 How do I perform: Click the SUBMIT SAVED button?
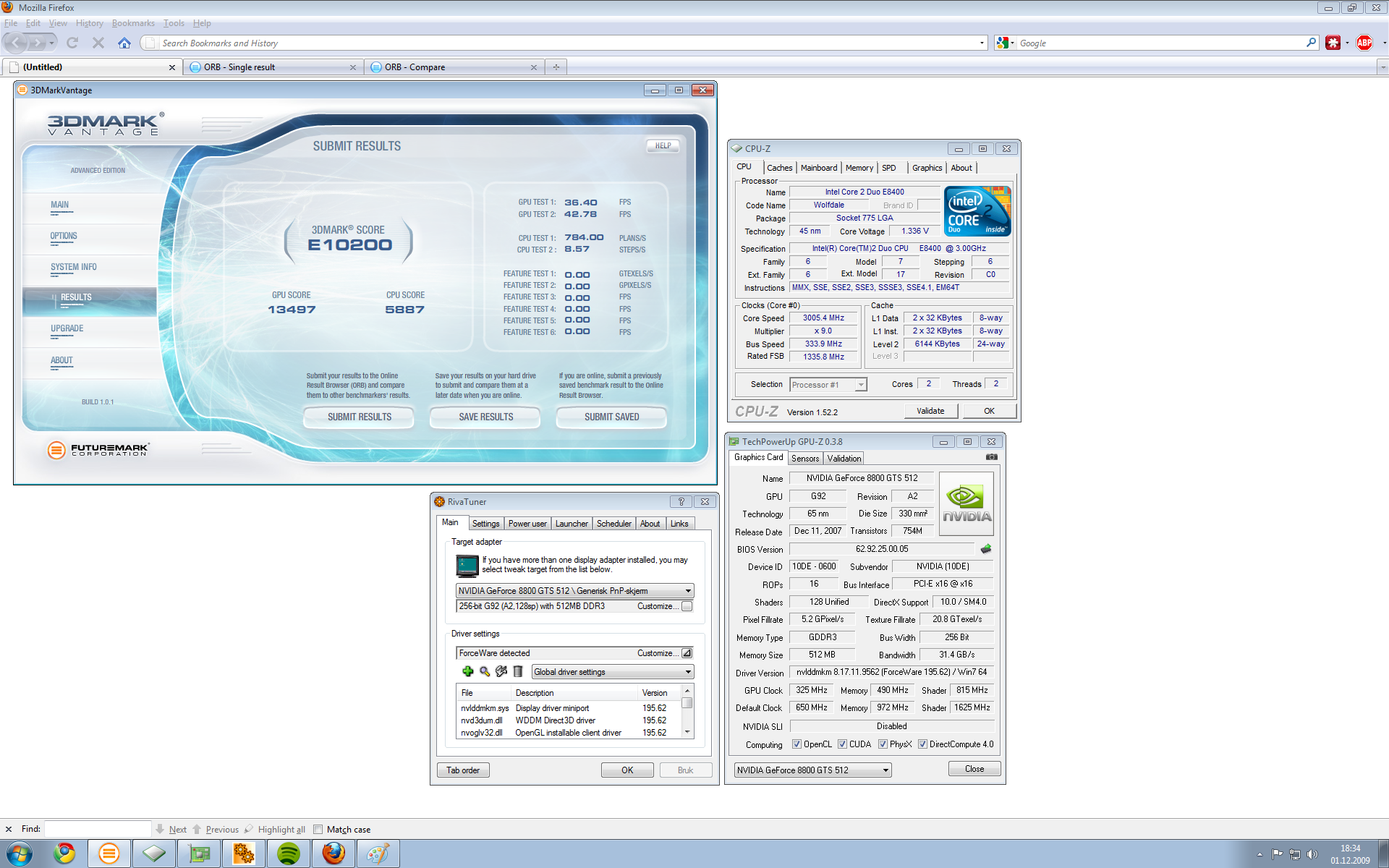click(611, 417)
